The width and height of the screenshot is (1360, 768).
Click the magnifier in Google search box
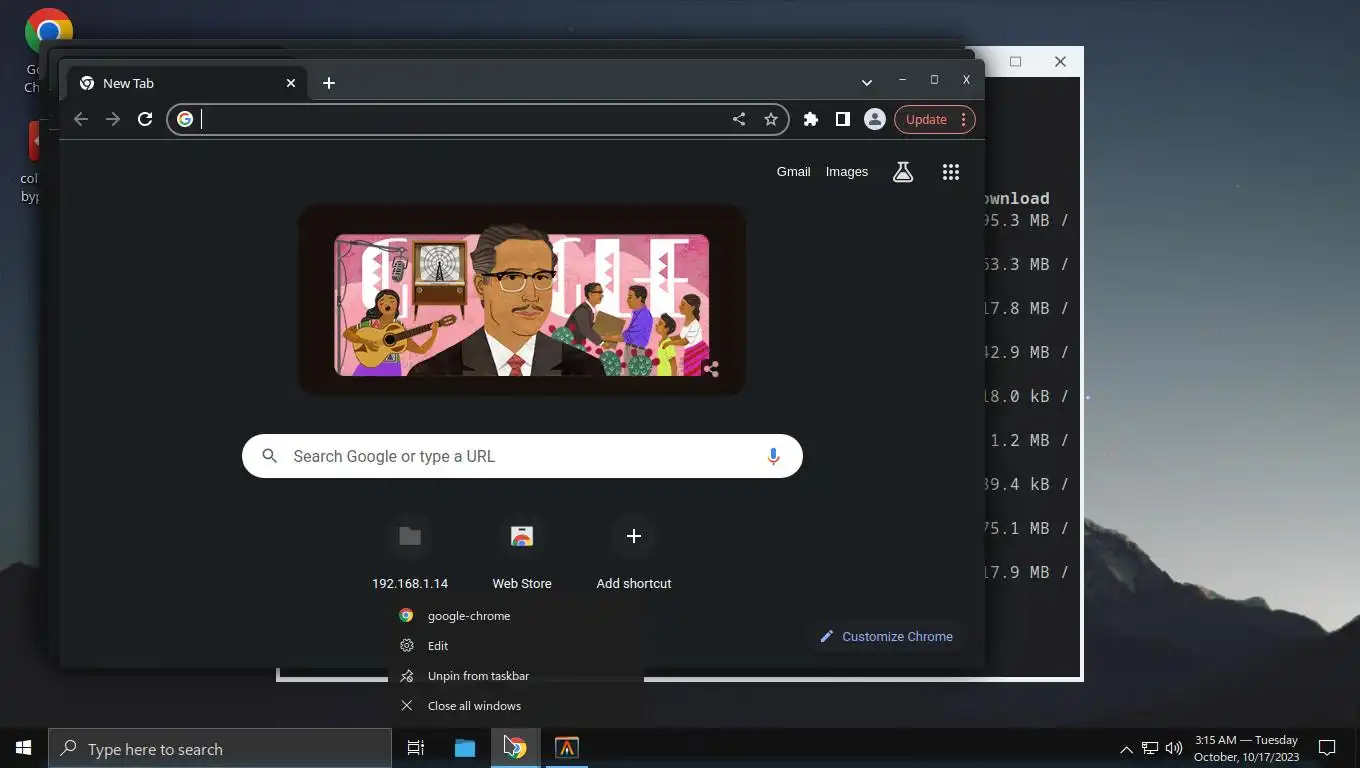coord(269,456)
